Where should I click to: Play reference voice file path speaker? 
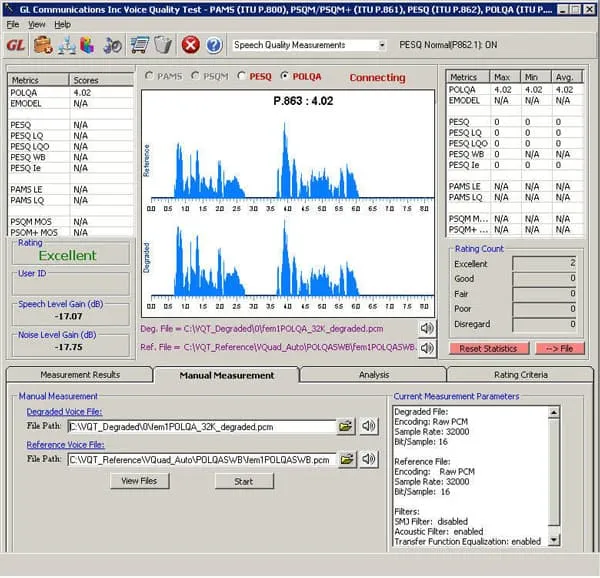[x=368, y=459]
